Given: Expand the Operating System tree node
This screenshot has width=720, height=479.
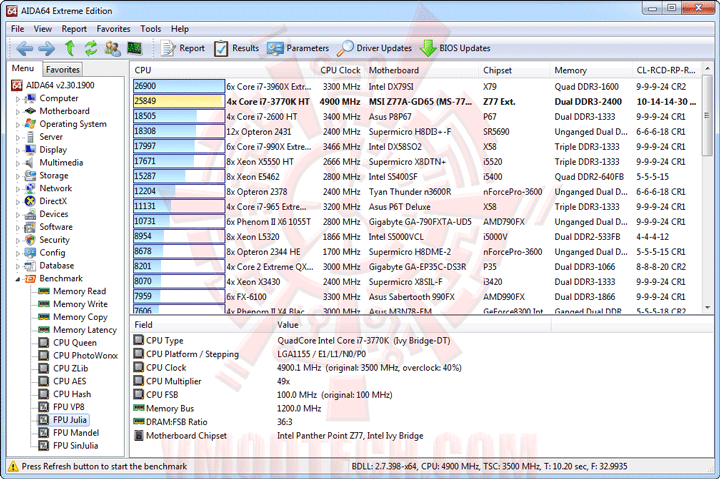Looking at the screenshot, I should click(x=17, y=124).
